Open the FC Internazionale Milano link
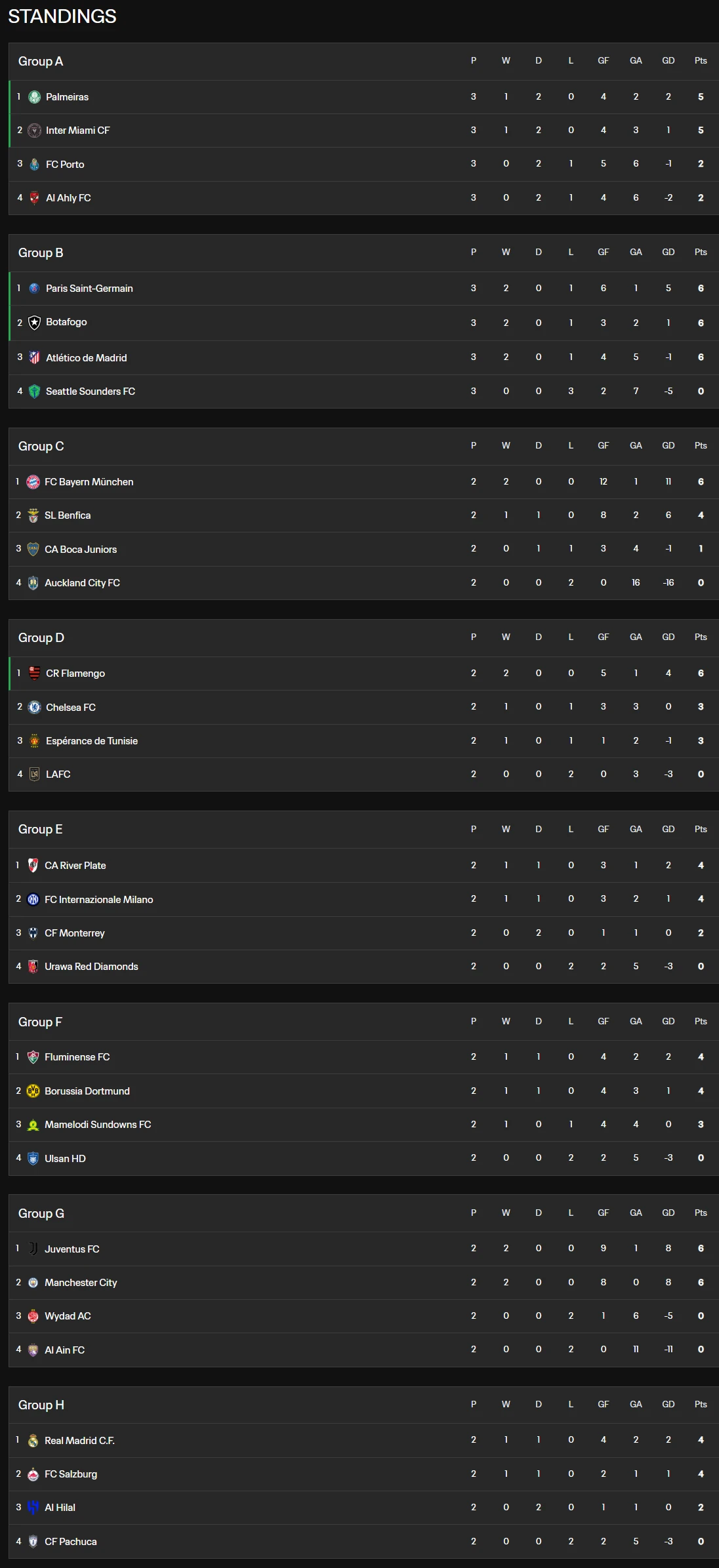719x1568 pixels. point(99,900)
